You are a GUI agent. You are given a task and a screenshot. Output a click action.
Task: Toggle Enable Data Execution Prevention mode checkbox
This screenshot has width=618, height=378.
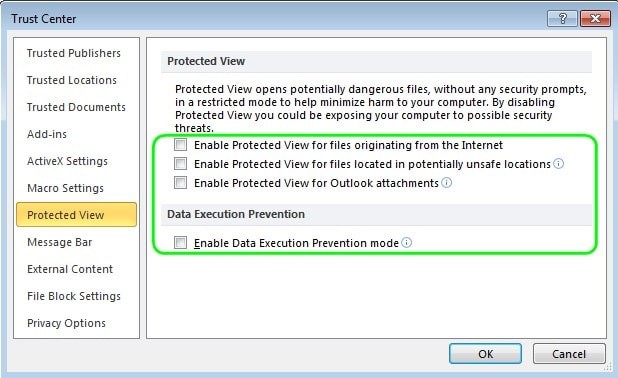click(x=181, y=242)
